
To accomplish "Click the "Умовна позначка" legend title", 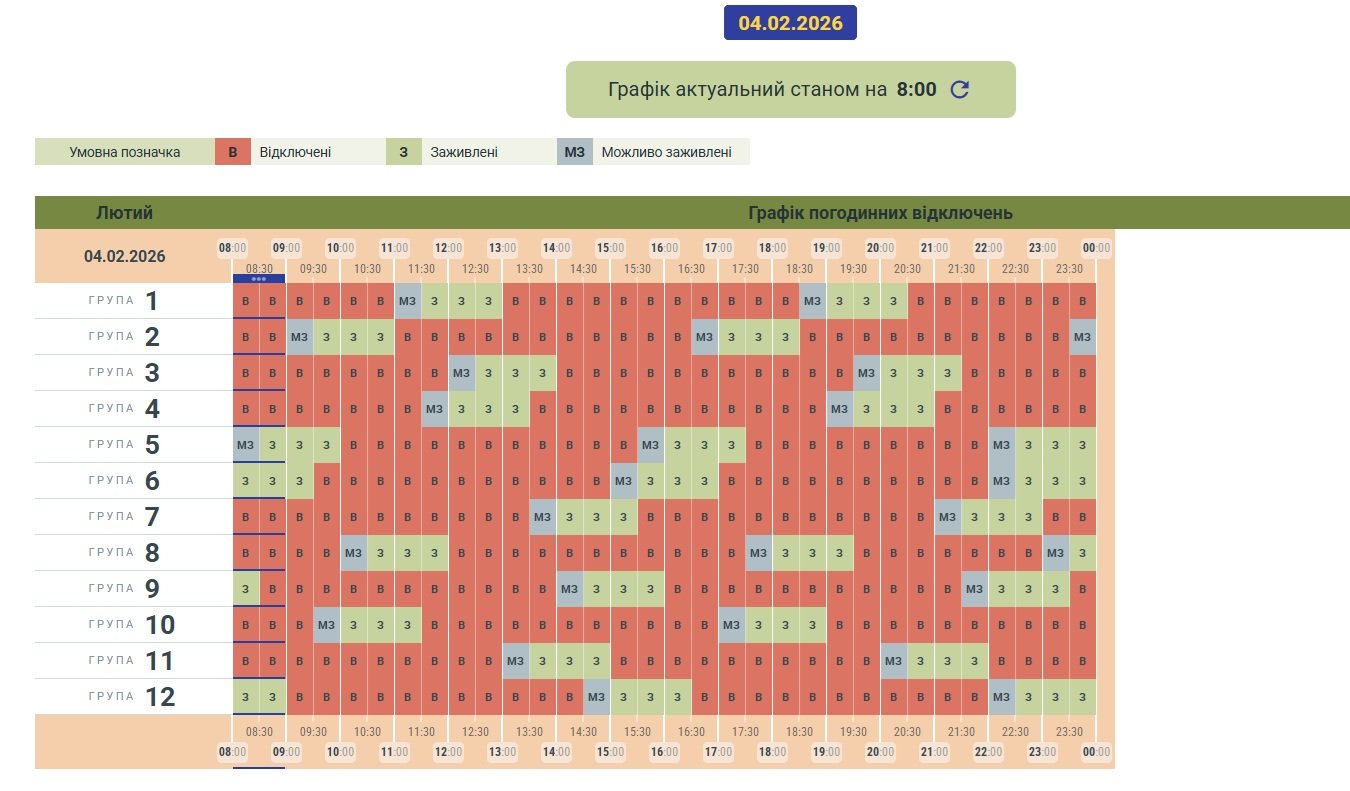I will click(x=125, y=152).
